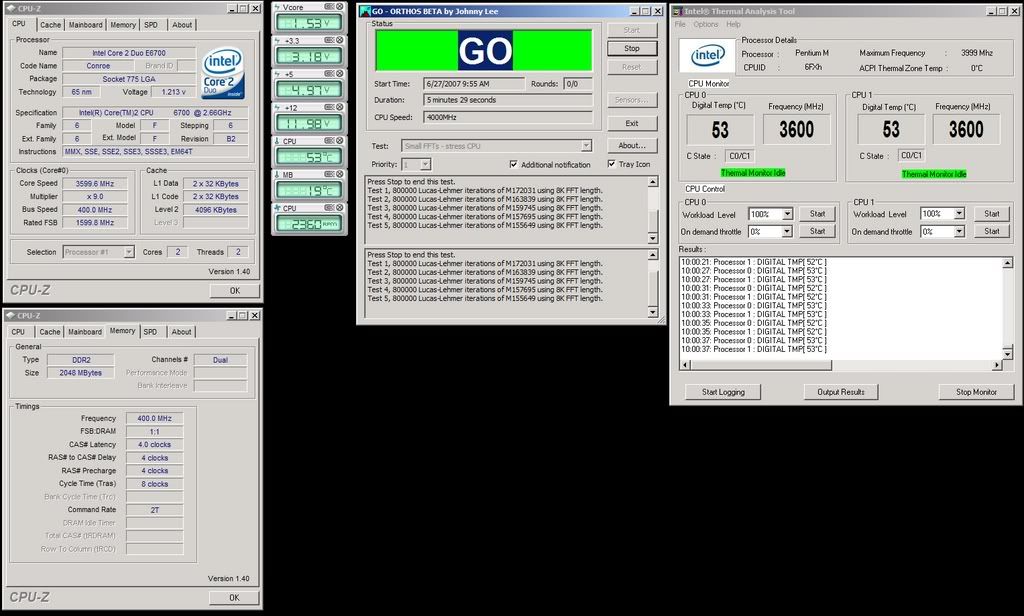
Task: Open CPU 0 Workload Level dropdown
Action: click(787, 214)
